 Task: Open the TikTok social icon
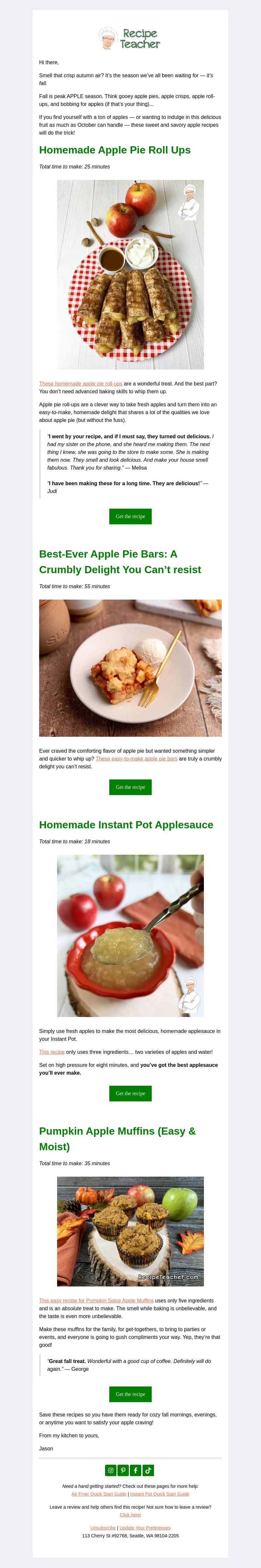coord(149,1471)
